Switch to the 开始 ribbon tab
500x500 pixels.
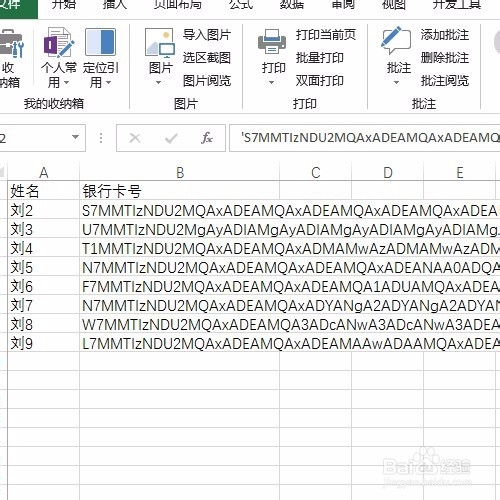(64, 5)
